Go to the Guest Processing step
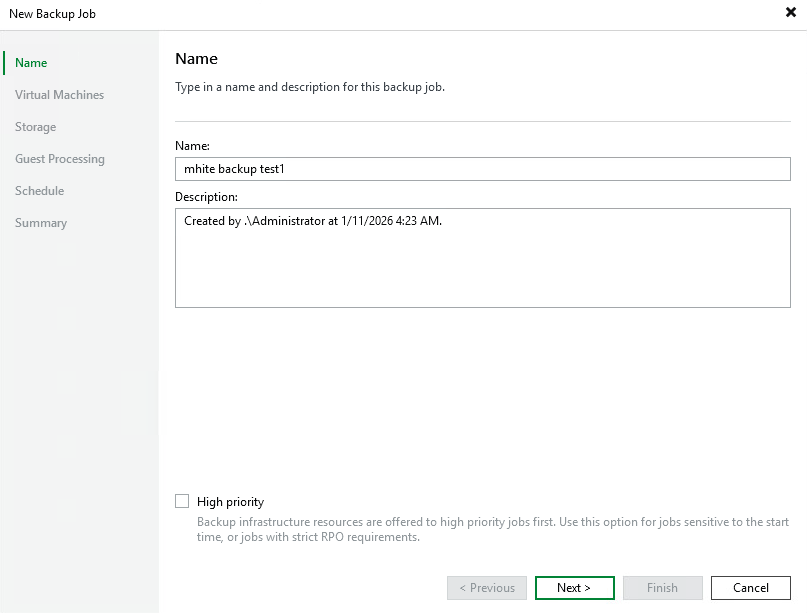The height and width of the screenshot is (613, 807). (59, 158)
